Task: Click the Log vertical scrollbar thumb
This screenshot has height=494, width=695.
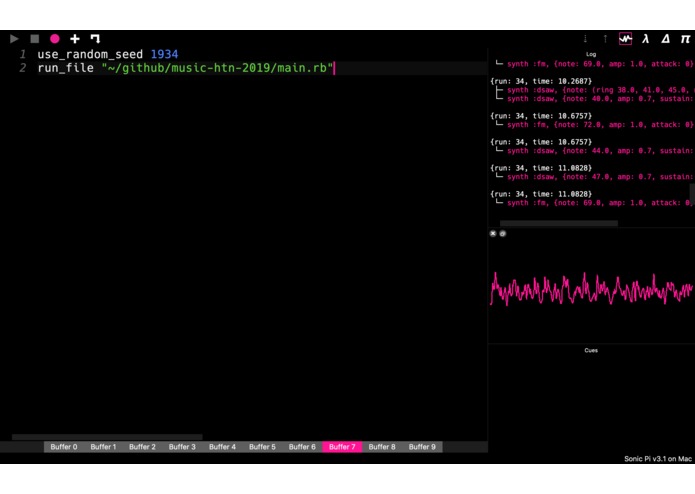Action: [692, 194]
